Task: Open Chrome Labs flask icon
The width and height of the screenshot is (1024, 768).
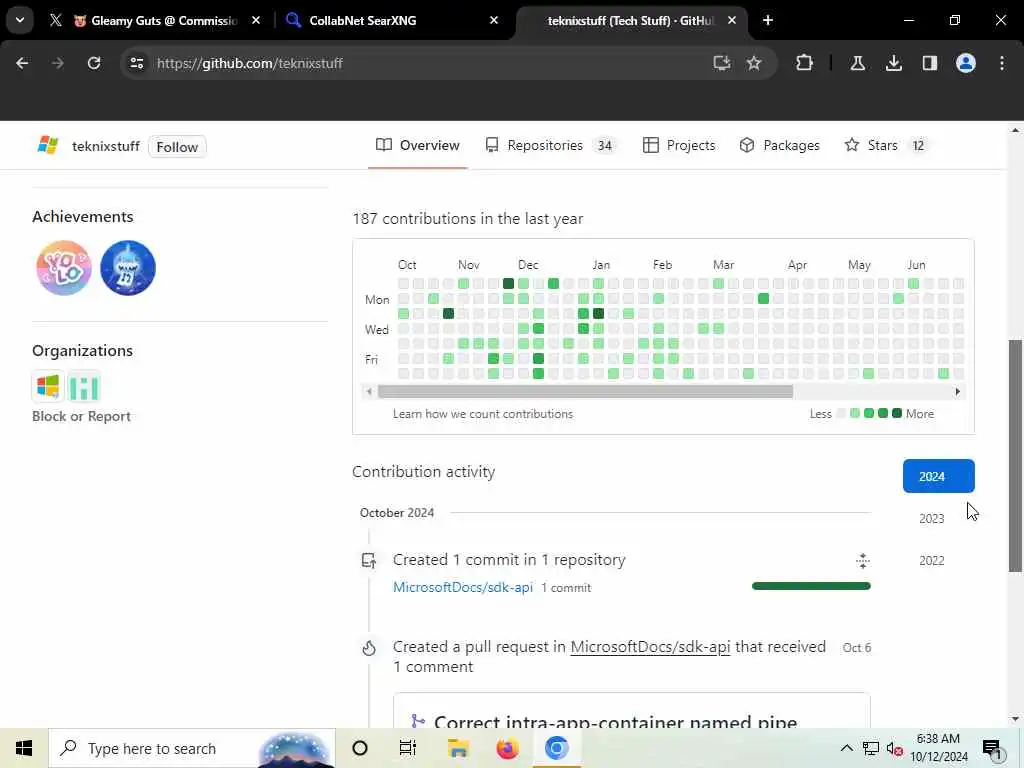Action: click(857, 63)
